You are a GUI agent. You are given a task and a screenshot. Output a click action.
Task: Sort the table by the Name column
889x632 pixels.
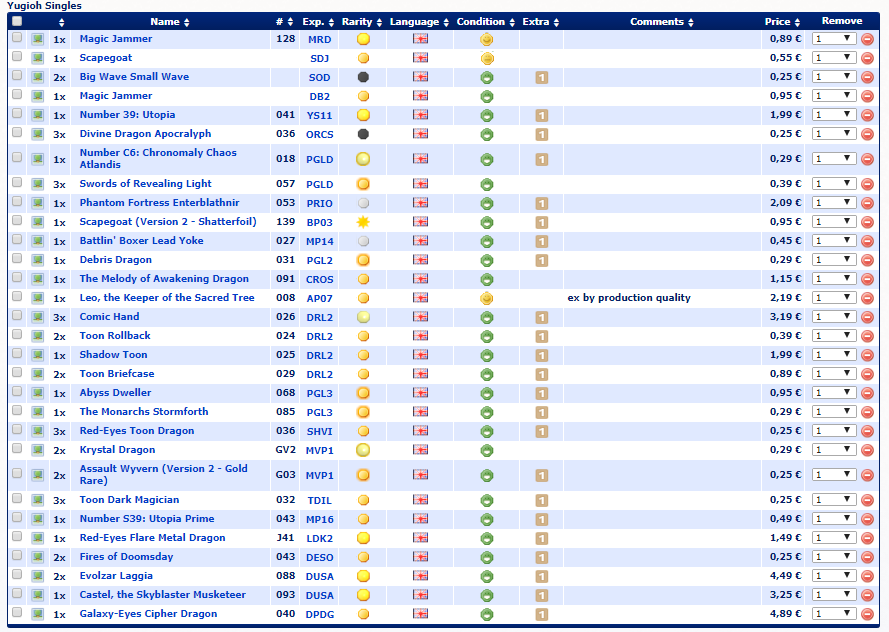tap(170, 22)
